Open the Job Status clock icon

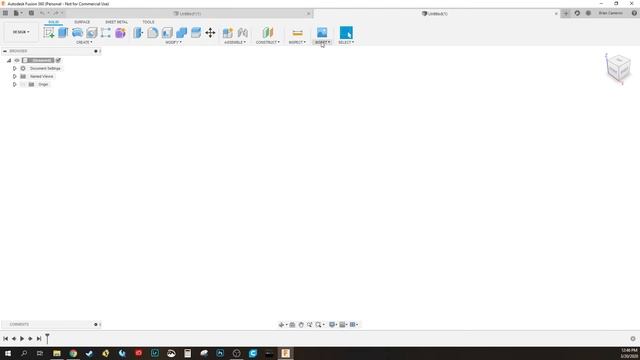click(588, 13)
